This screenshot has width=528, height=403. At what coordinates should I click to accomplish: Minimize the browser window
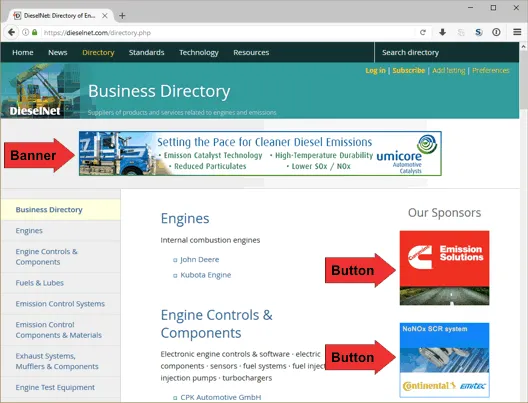pyautogui.click(x=471, y=7)
